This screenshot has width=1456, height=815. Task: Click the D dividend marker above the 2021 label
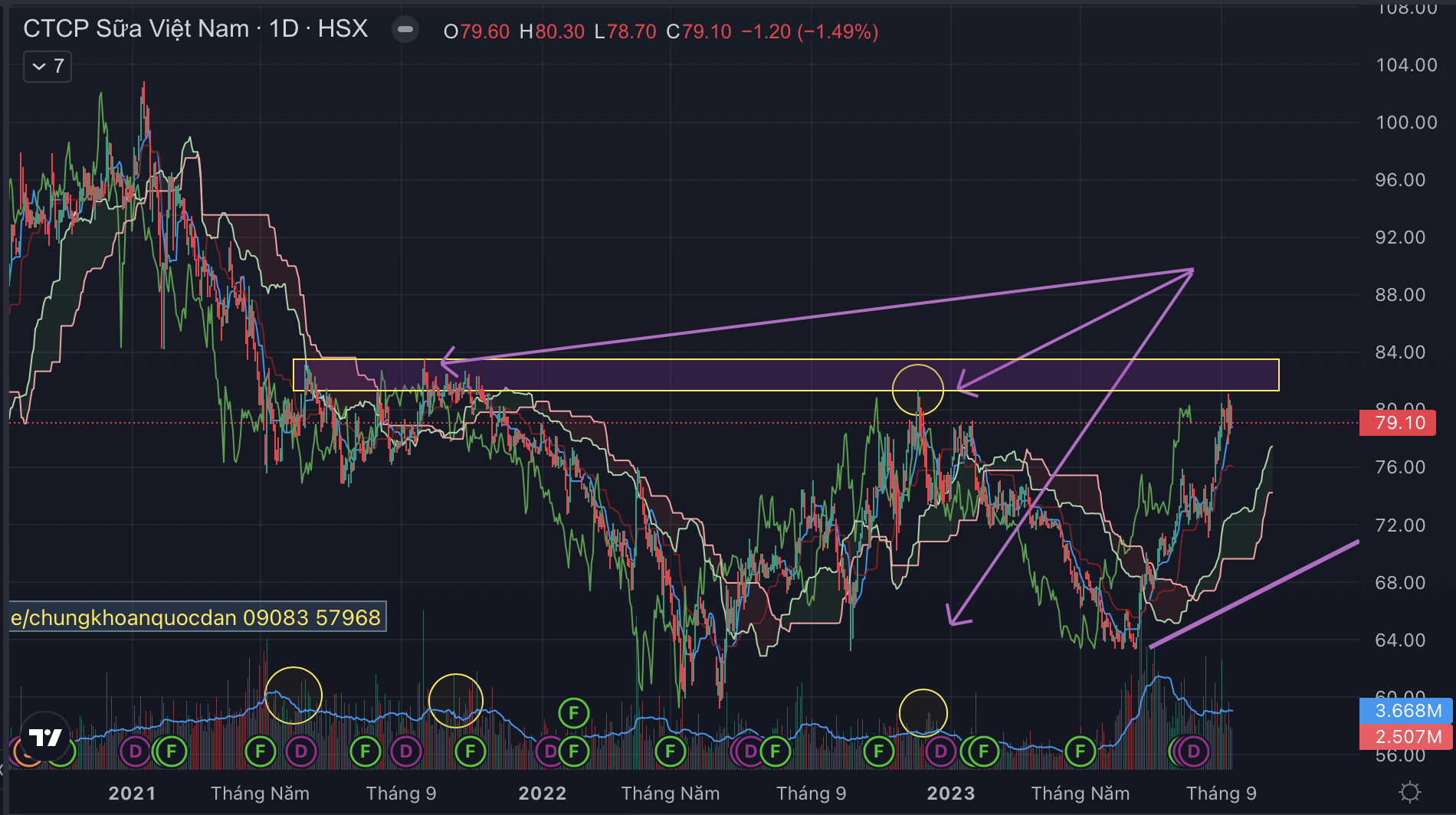coord(136,751)
